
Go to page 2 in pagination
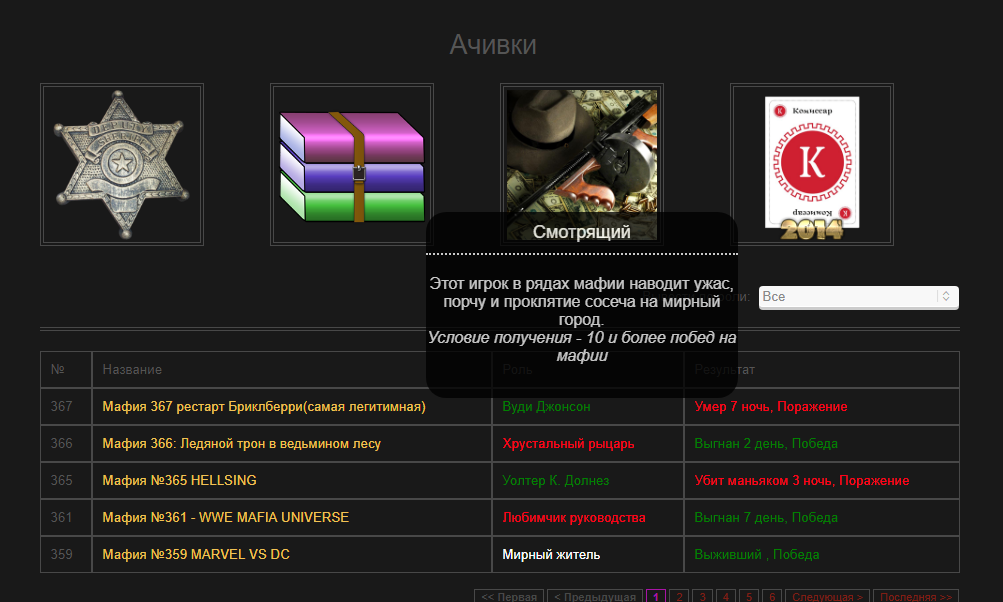pos(679,596)
